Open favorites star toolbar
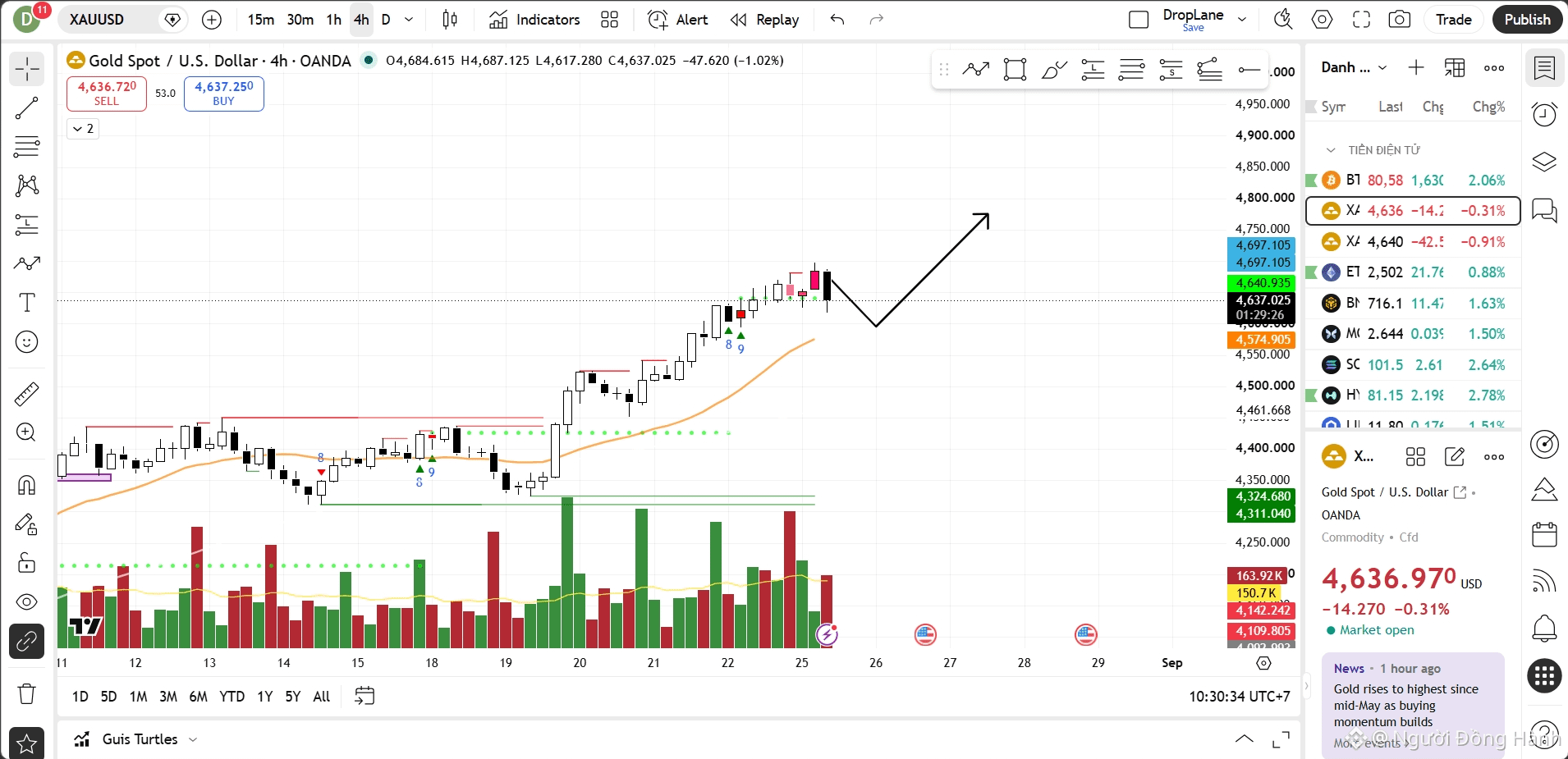The height and width of the screenshot is (759, 1568). pos(26,743)
